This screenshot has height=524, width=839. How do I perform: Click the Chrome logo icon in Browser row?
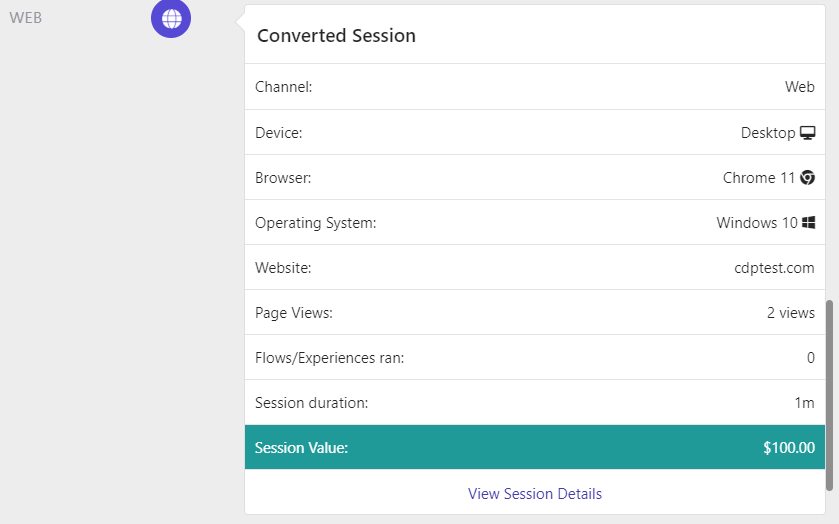807,178
